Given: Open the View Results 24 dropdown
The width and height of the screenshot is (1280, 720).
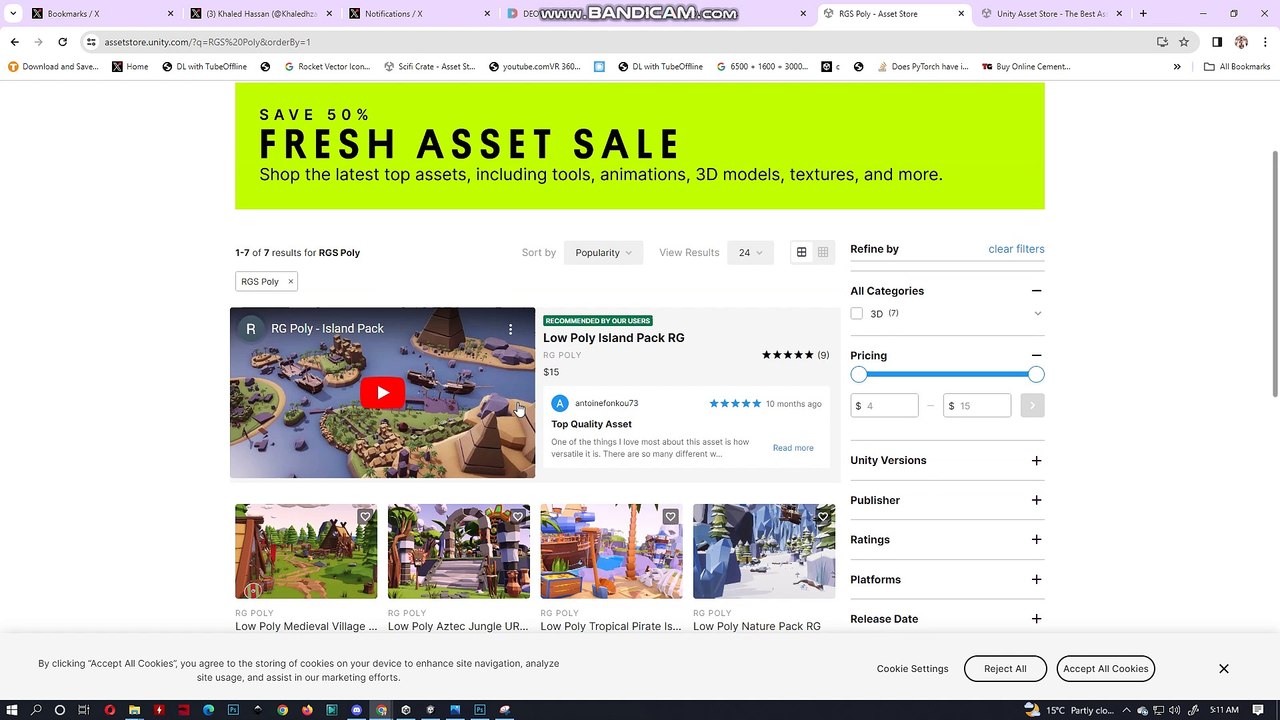Looking at the screenshot, I should pyautogui.click(x=750, y=253).
